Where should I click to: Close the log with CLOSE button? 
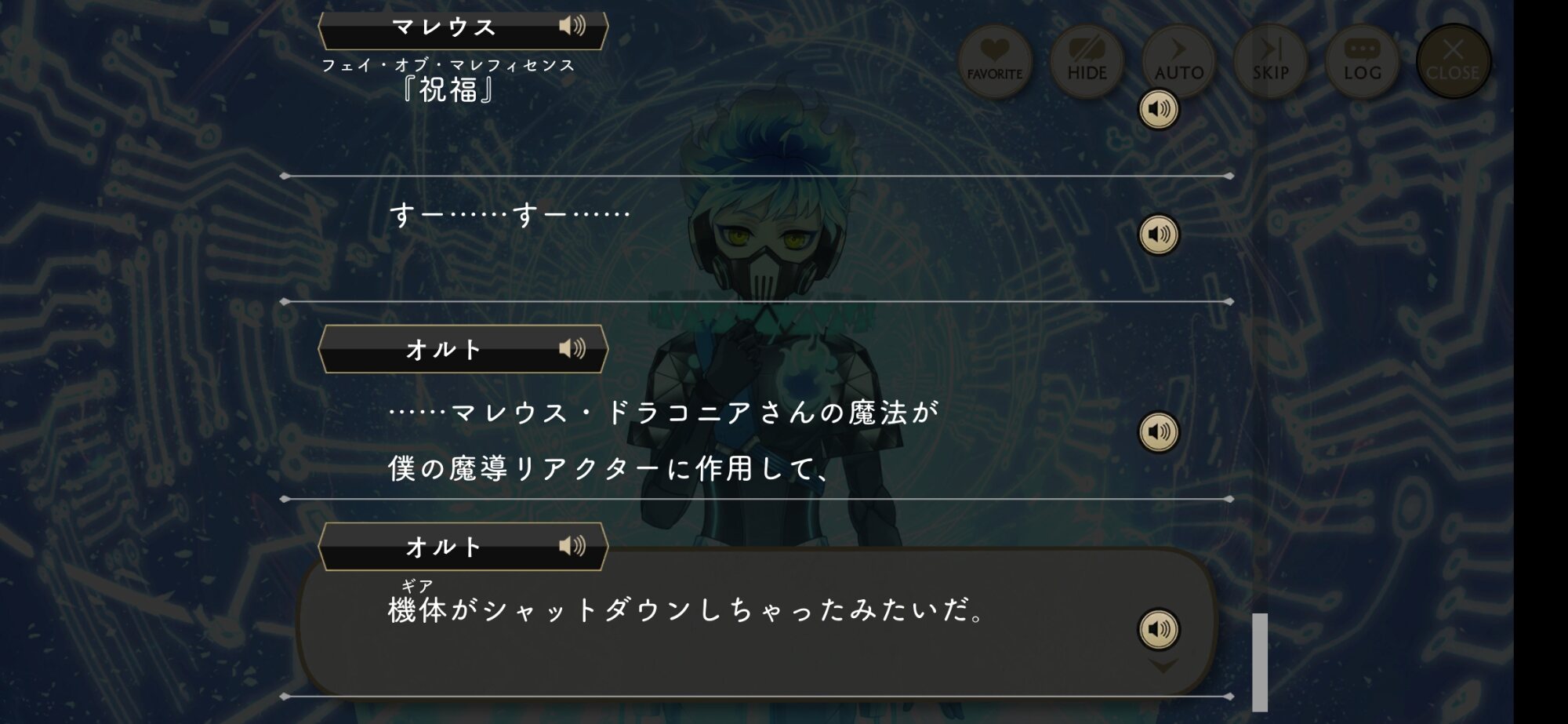1454,61
